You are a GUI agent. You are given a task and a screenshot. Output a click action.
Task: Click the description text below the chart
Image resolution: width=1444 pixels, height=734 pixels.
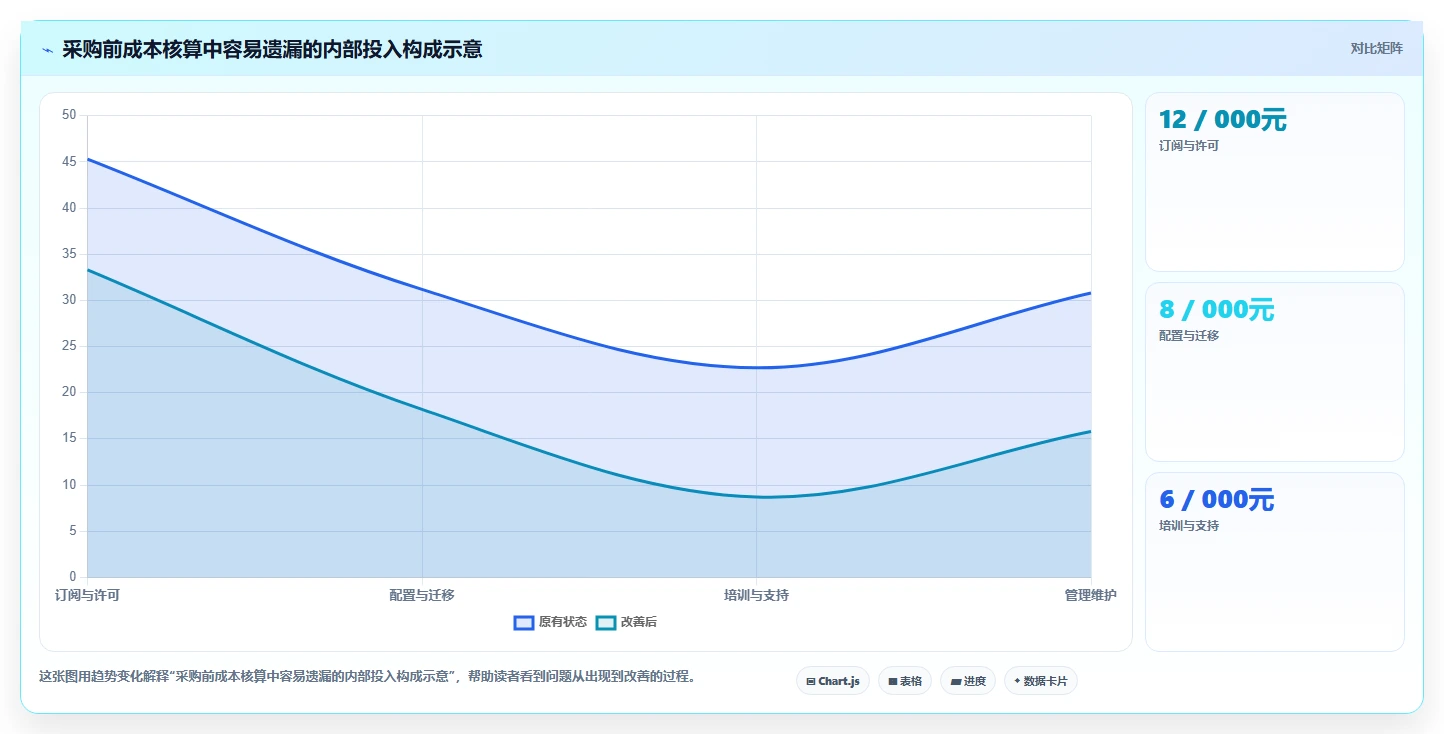click(x=367, y=677)
